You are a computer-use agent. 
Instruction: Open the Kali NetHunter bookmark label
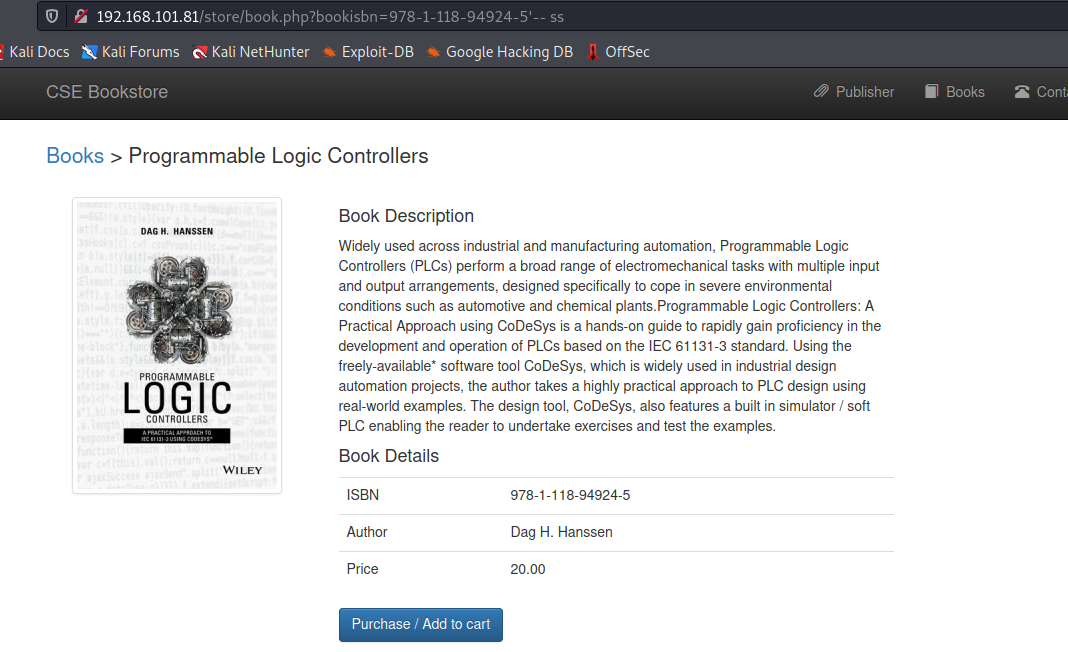(260, 52)
